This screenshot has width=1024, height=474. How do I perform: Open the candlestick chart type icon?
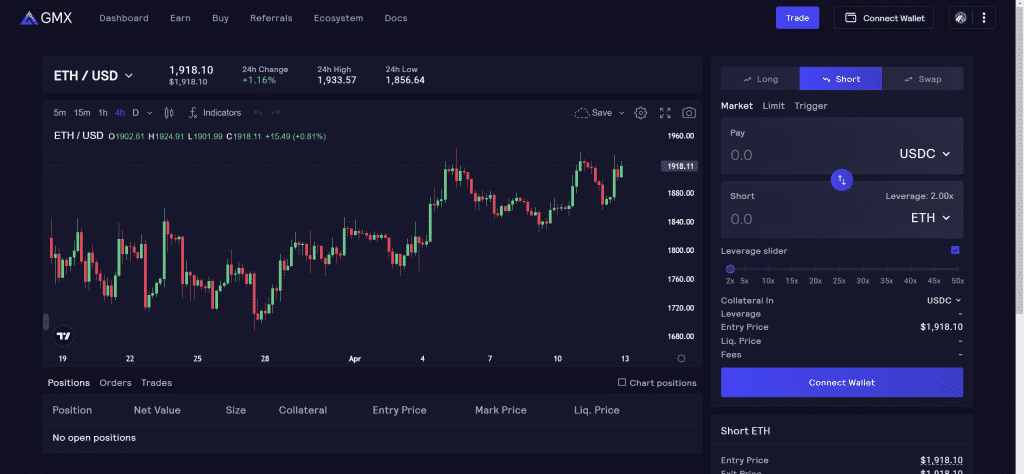(x=169, y=113)
